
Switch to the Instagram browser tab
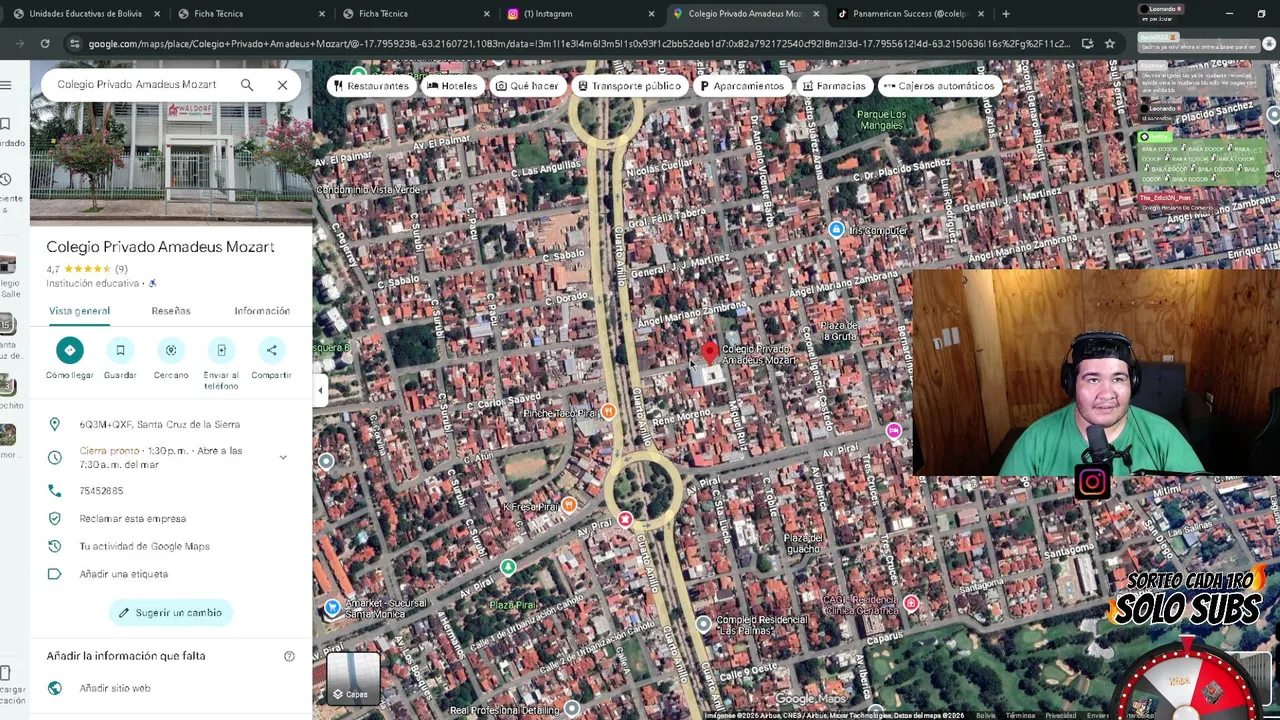pos(578,14)
